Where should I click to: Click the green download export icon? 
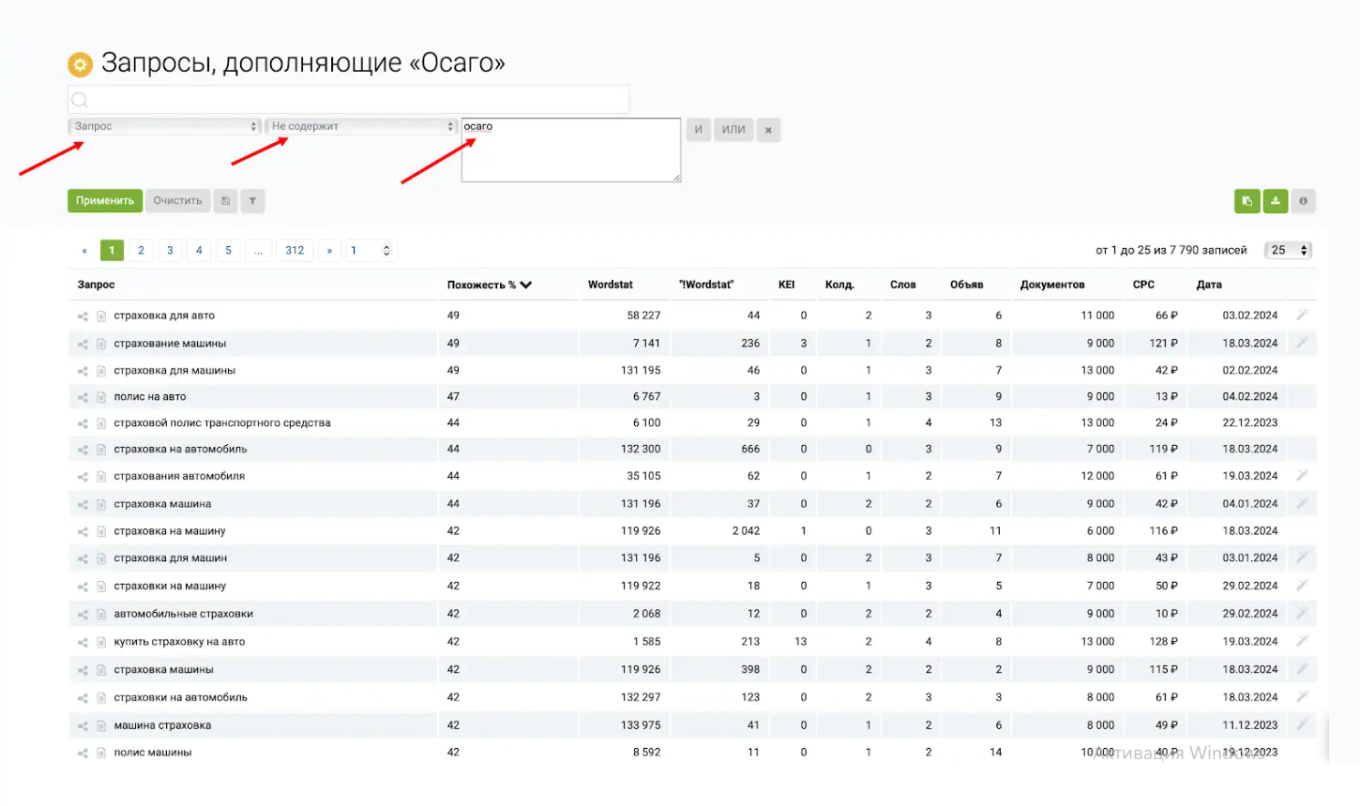[1275, 201]
